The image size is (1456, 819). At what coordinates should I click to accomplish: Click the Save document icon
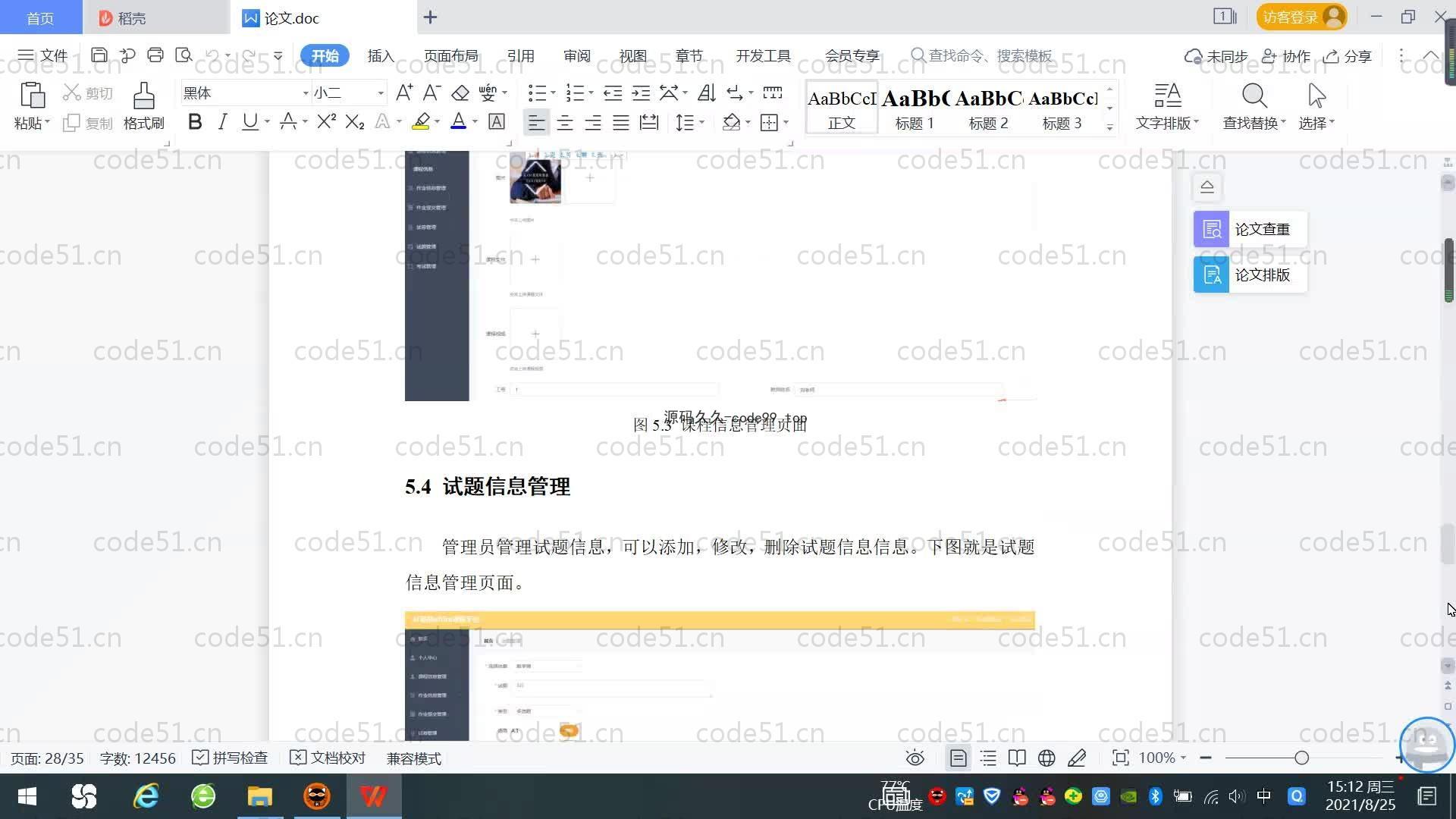tap(99, 55)
